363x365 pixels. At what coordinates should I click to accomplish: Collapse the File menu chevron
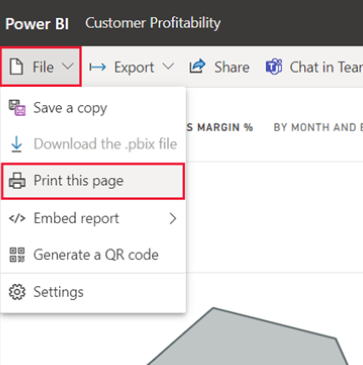pyautogui.click(x=68, y=67)
